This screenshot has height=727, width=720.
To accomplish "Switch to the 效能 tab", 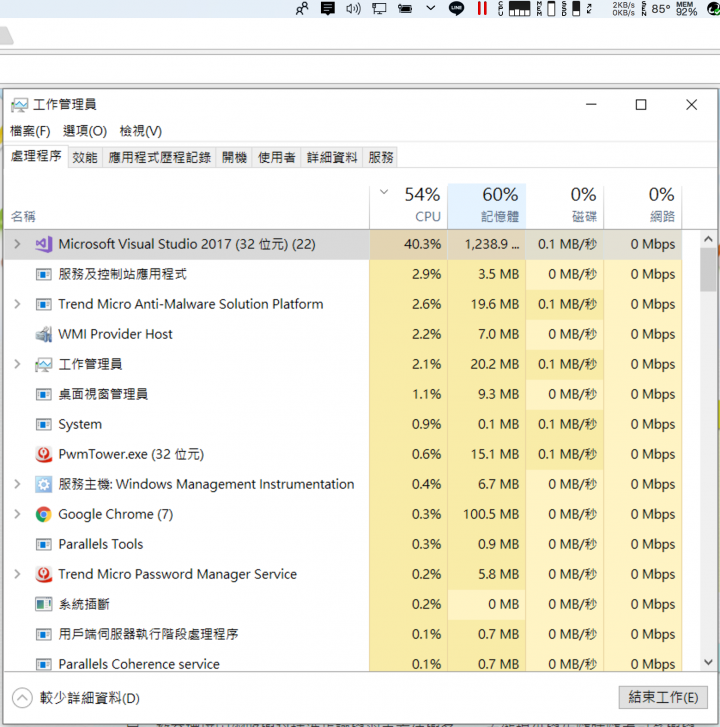I will coord(85,158).
